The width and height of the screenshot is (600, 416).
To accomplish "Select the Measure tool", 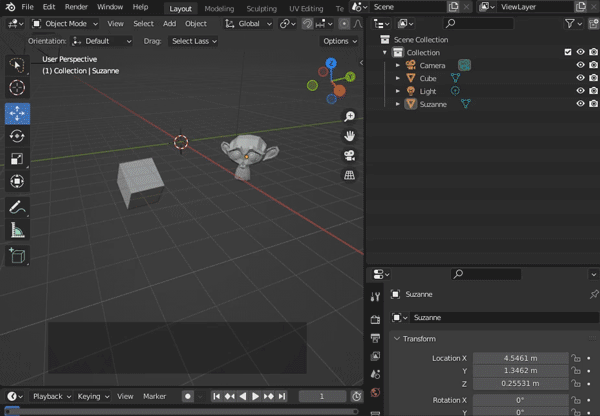I will tap(17, 230).
